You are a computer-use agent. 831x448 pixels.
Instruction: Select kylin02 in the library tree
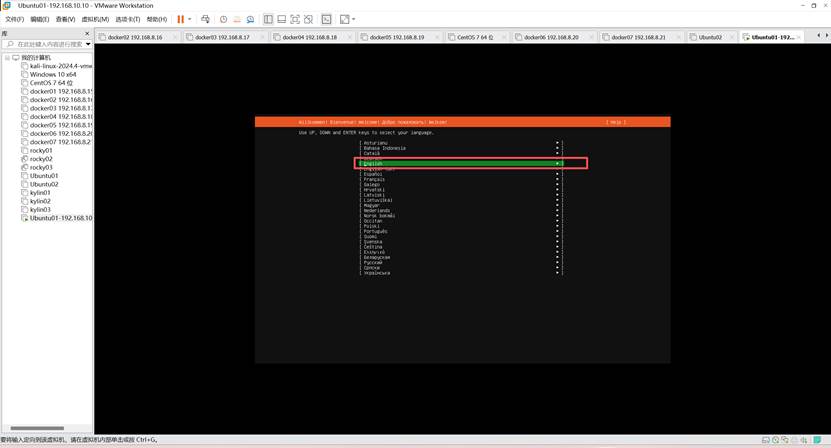pos(40,201)
